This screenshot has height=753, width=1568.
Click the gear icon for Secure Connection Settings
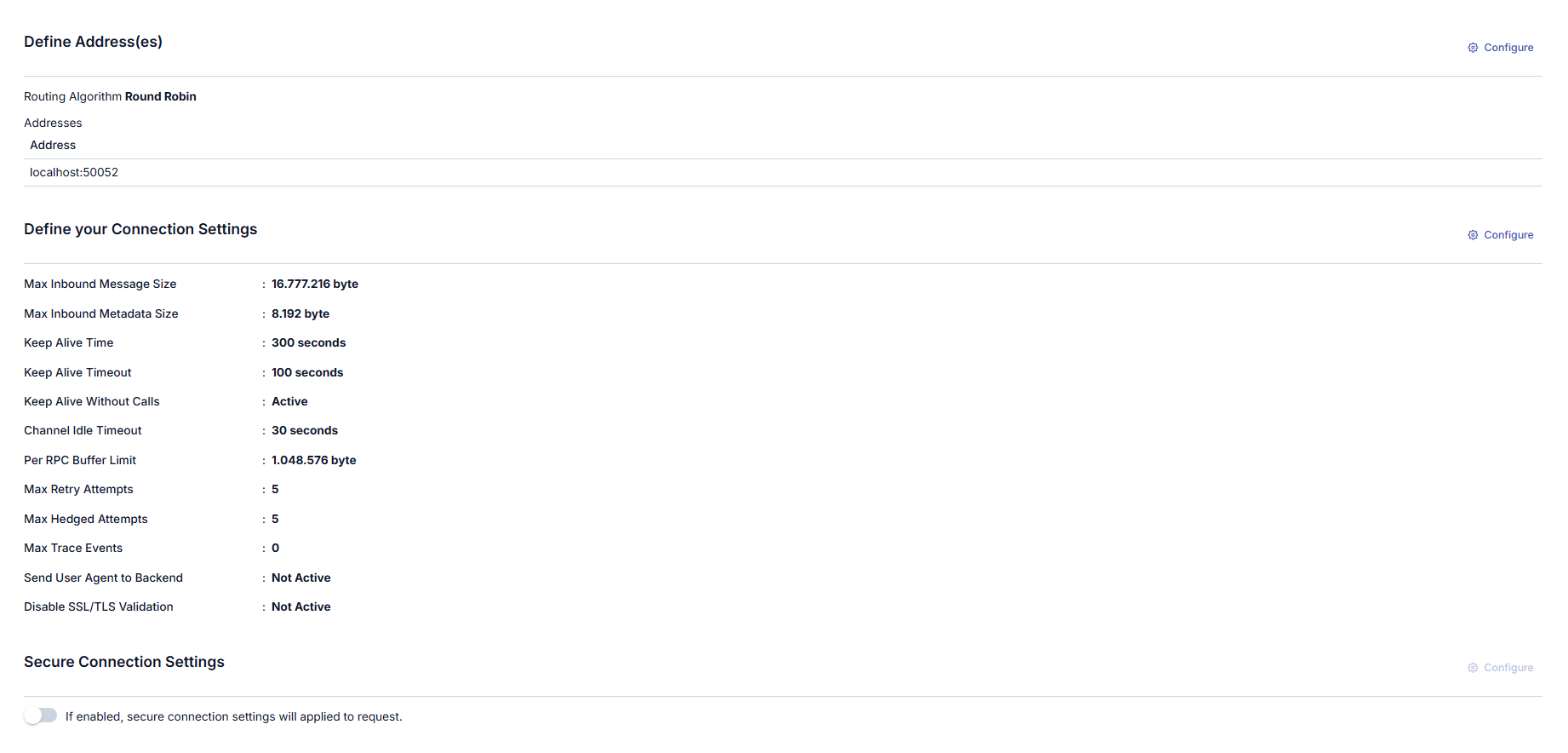pos(1473,668)
